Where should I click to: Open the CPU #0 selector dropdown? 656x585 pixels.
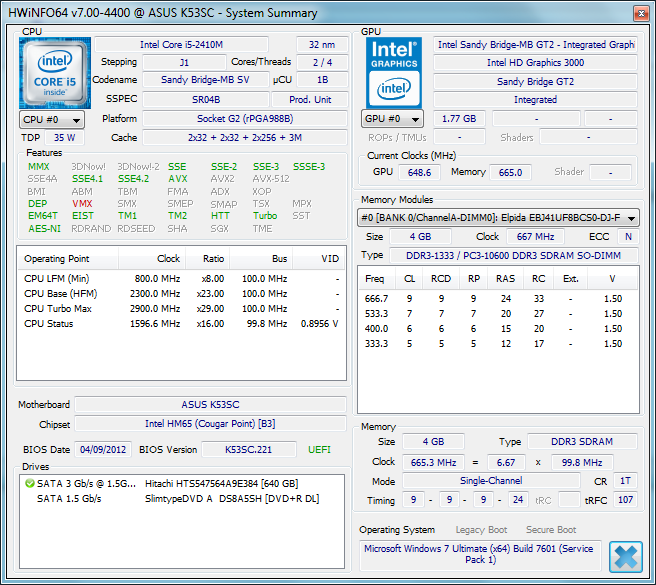(x=52, y=120)
